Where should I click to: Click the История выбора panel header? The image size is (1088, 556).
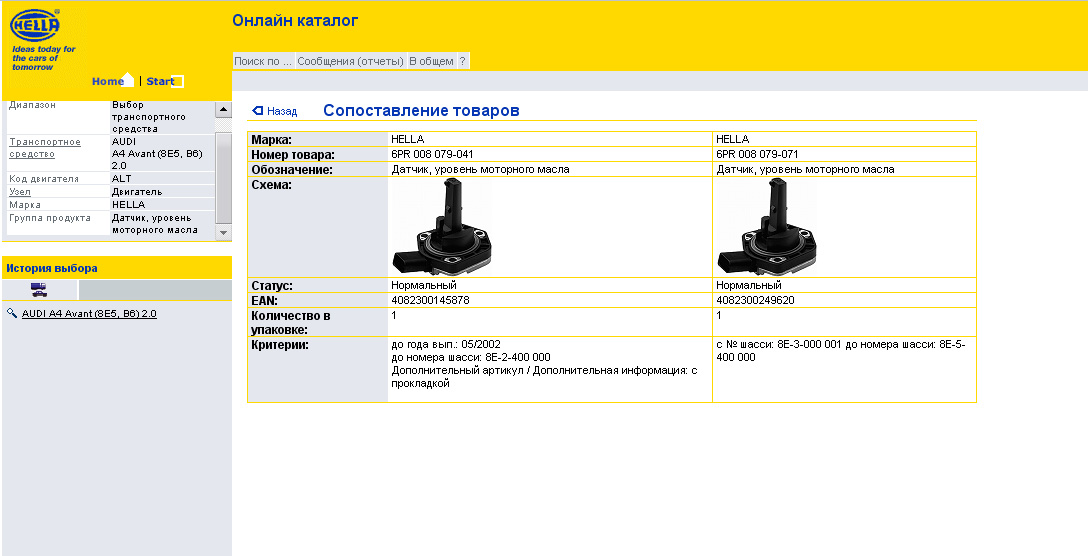(x=117, y=268)
